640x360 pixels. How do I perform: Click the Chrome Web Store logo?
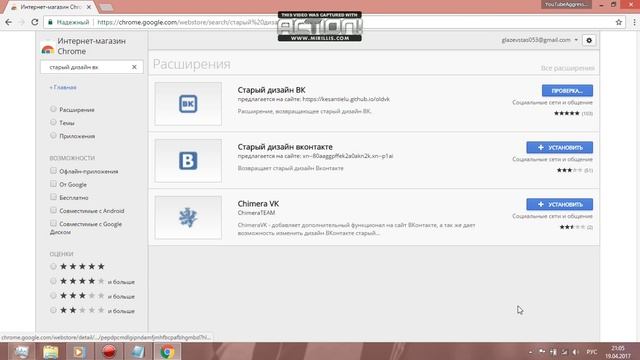click(x=48, y=49)
